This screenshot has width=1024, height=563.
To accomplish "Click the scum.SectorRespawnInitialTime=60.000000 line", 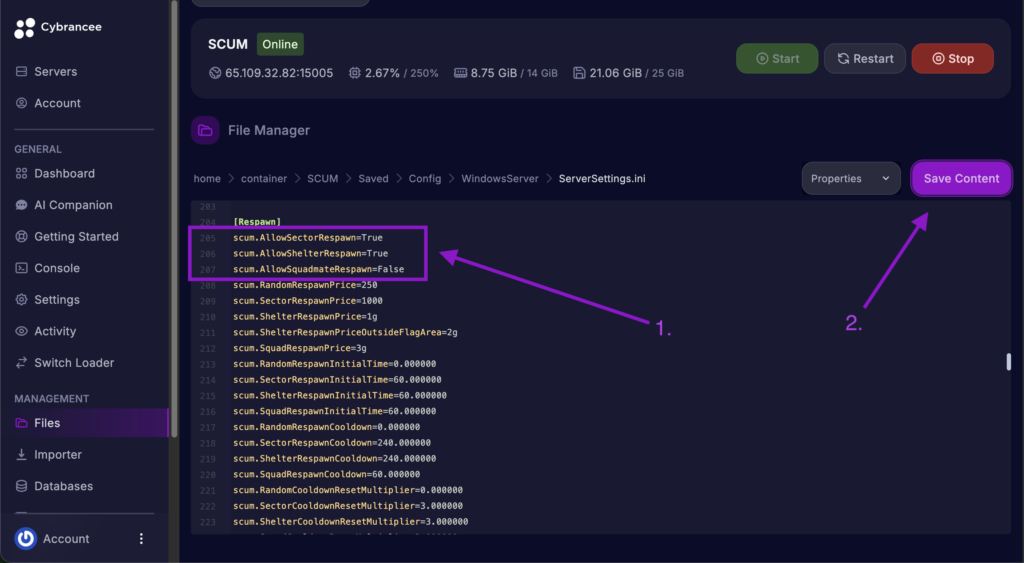I will [x=337, y=379].
